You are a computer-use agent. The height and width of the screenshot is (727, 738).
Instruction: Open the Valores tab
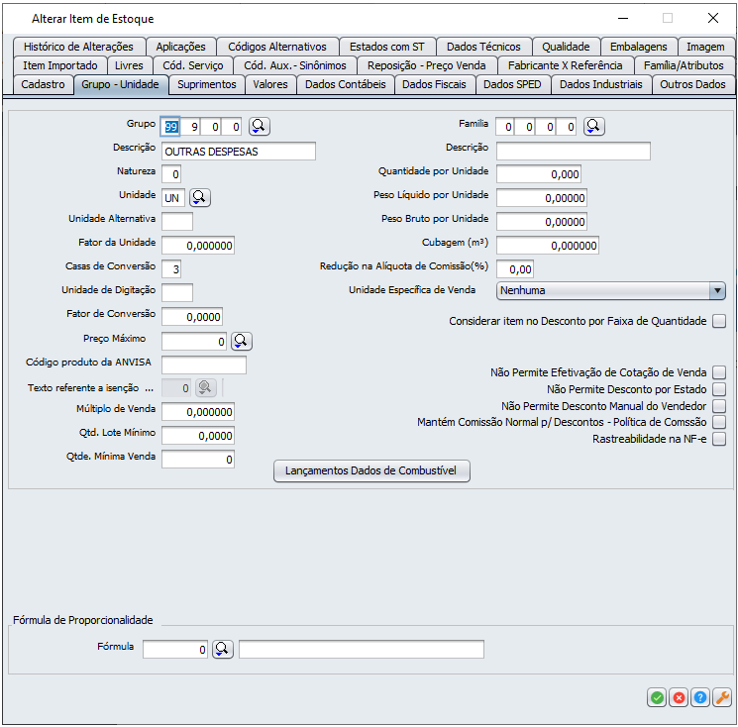pyautogui.click(x=270, y=85)
